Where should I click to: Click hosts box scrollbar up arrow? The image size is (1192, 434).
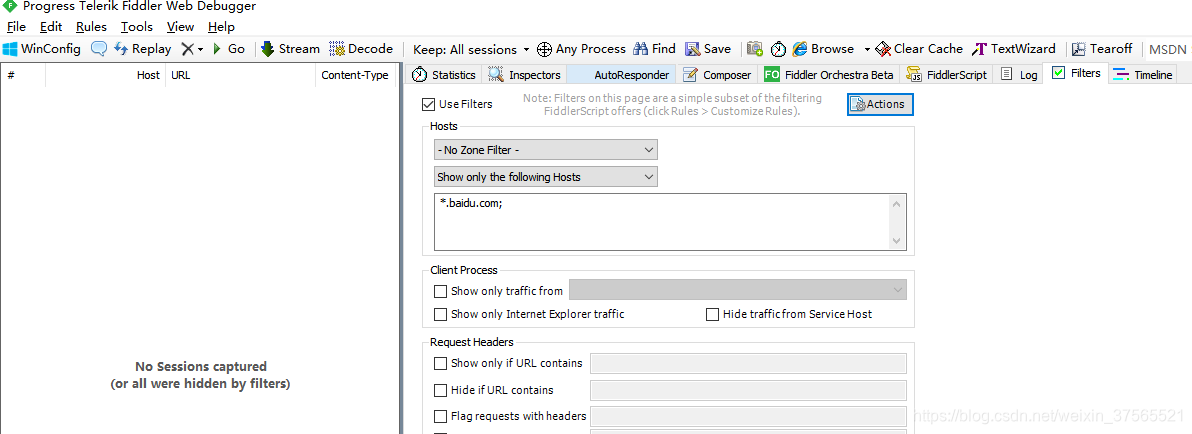(x=897, y=204)
